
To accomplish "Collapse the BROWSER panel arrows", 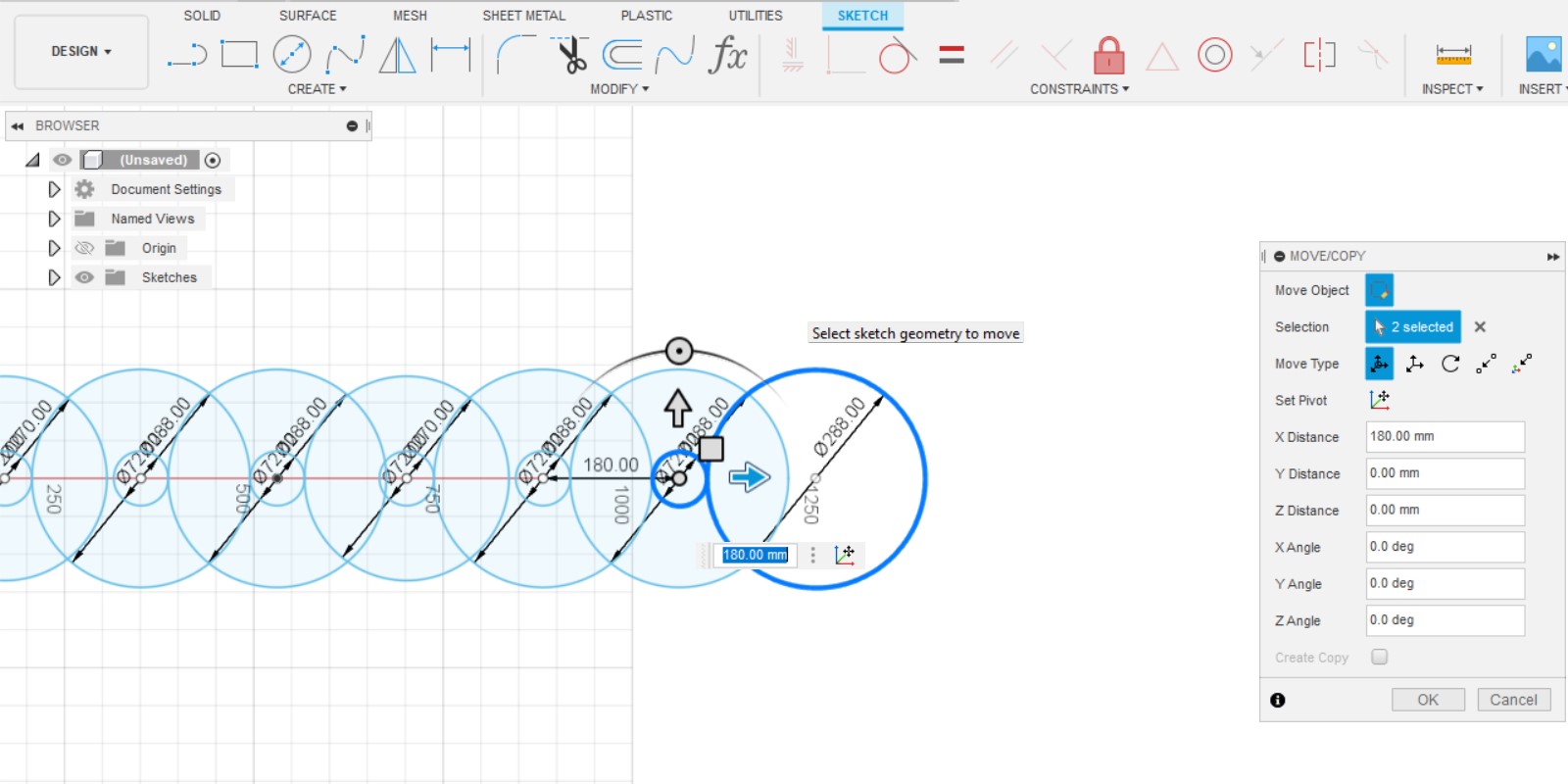I will [17, 126].
